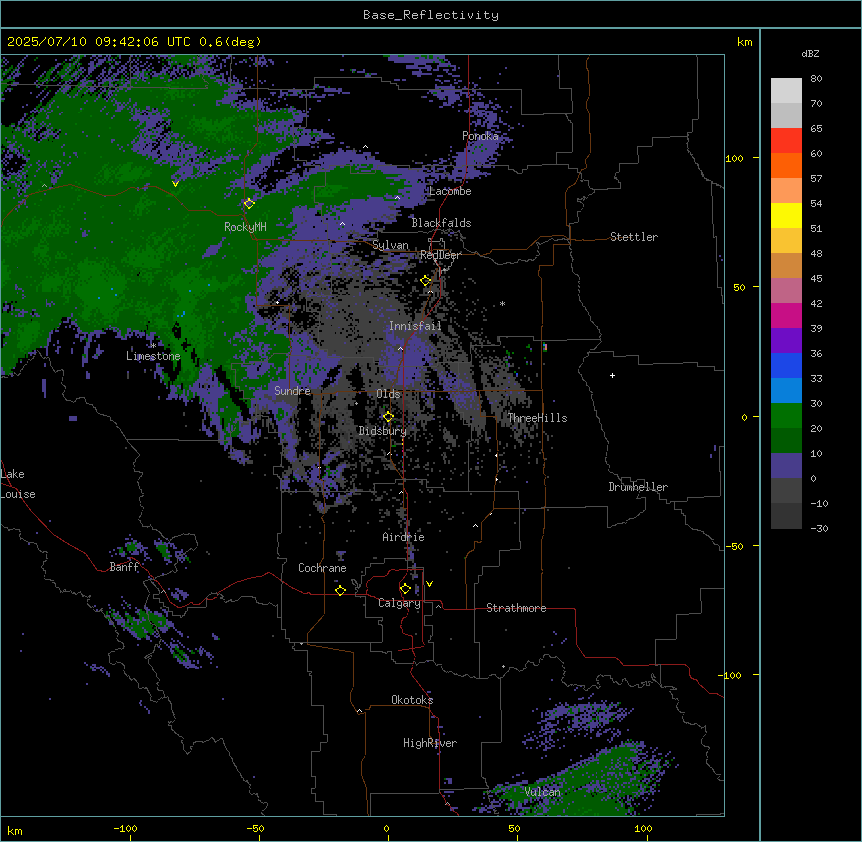Click the Airdrie label

point(403,537)
